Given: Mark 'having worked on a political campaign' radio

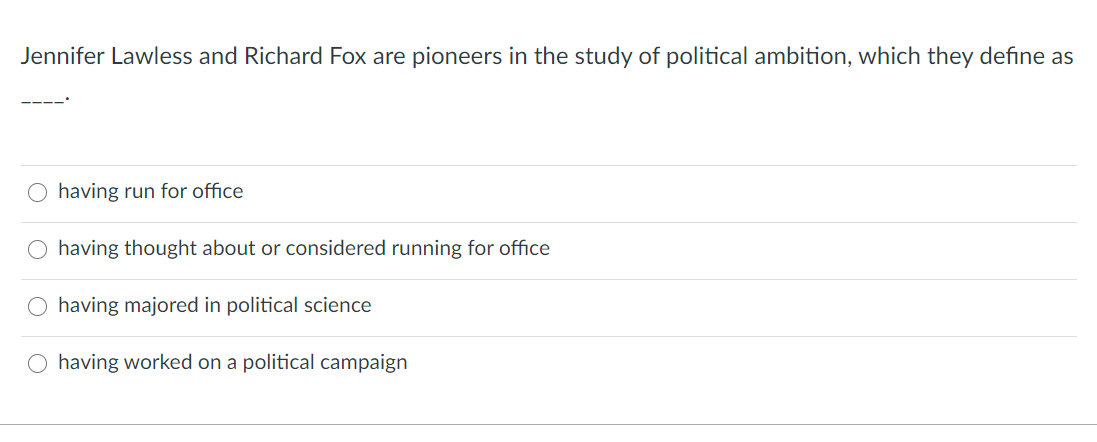Looking at the screenshot, I should tap(37, 363).
